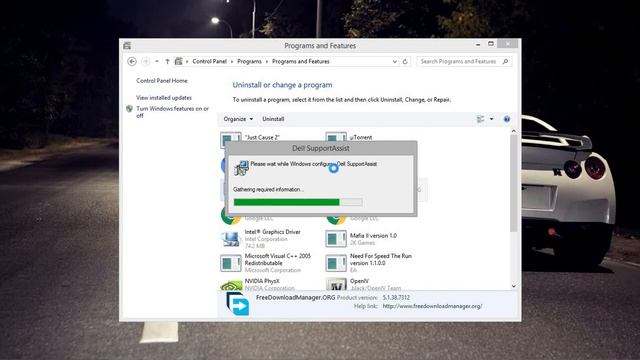Minimize the Programs and Features window
640x360 pixels.
(x=478, y=44)
